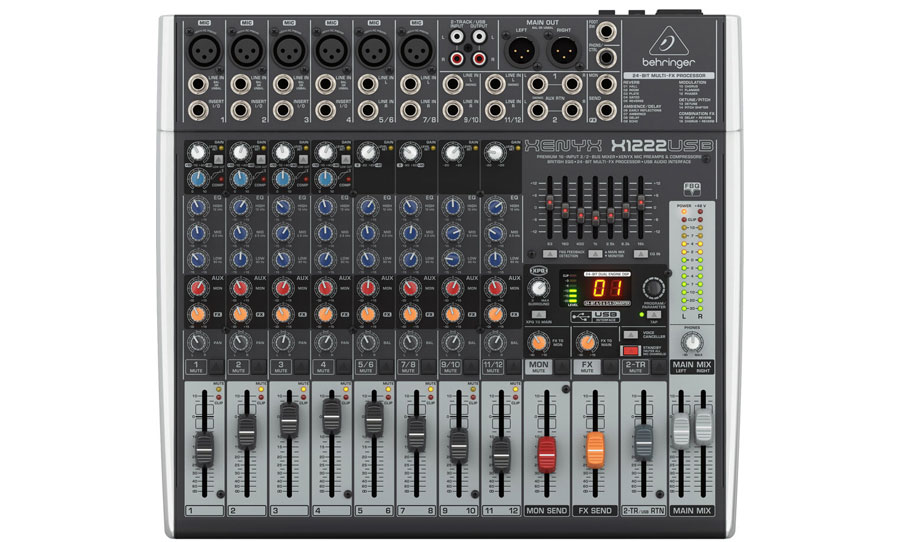Click the white 2-TRACK INPUT L RCA jack

tap(457, 37)
